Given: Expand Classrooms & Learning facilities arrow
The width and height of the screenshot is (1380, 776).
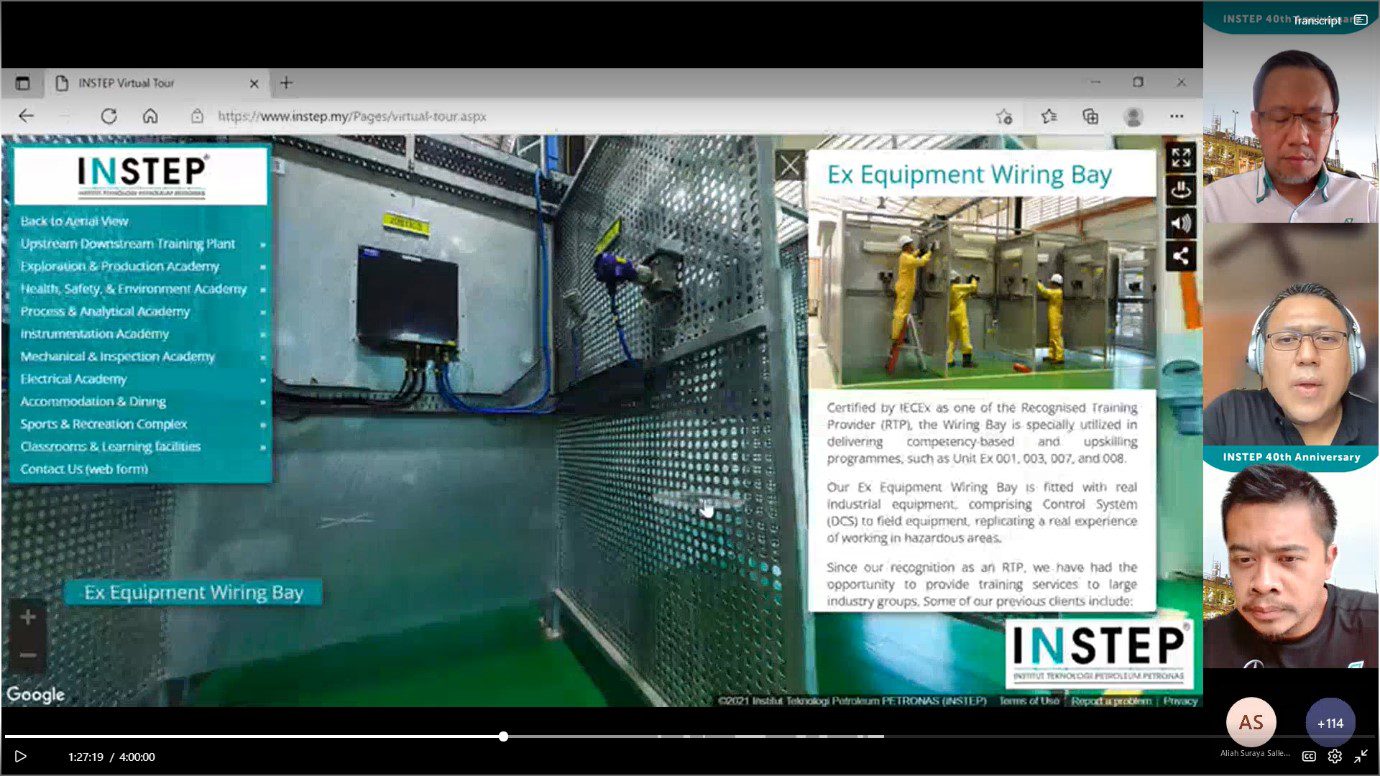Looking at the screenshot, I should pyautogui.click(x=263, y=447).
